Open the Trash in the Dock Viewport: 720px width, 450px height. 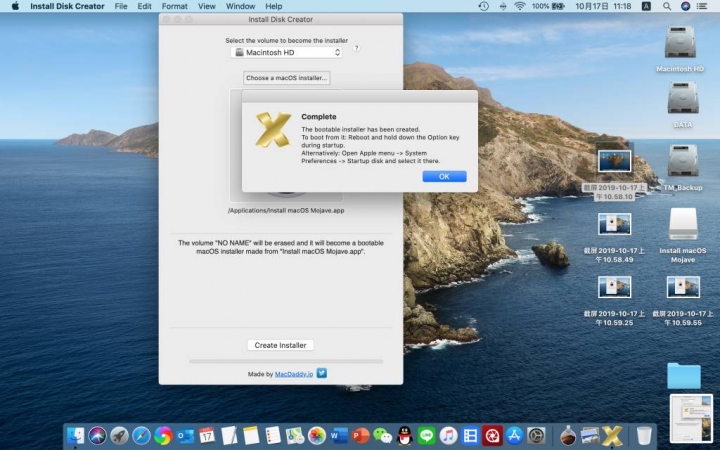pyautogui.click(x=644, y=435)
